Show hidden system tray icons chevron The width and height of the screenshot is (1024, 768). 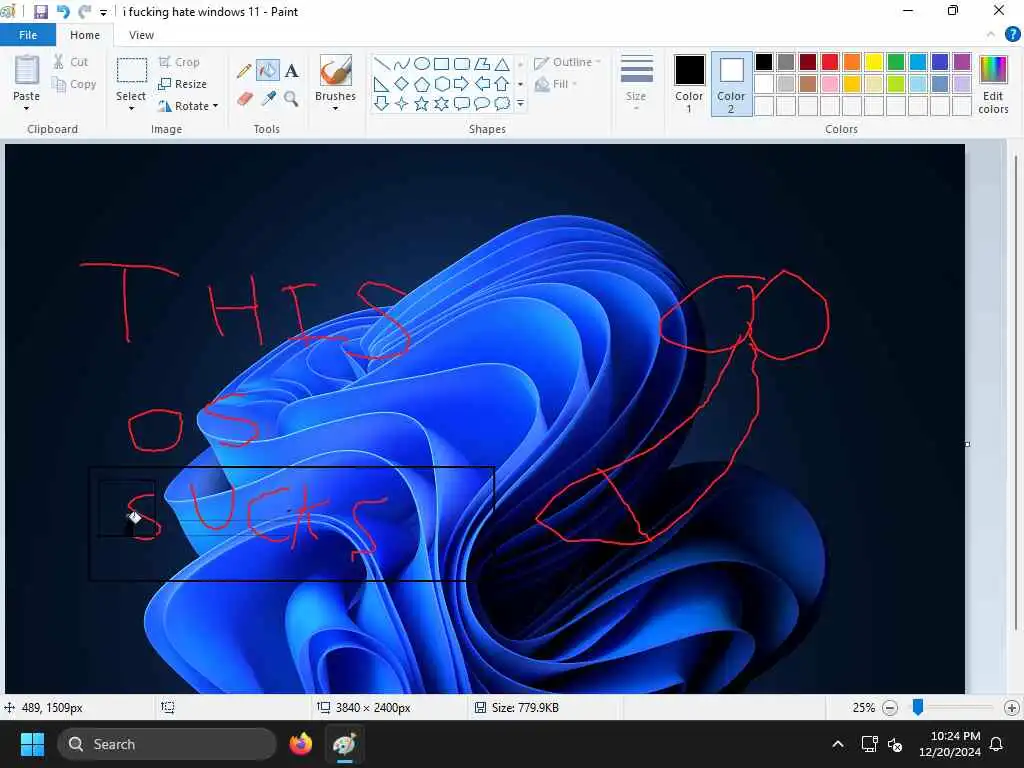[838, 744]
